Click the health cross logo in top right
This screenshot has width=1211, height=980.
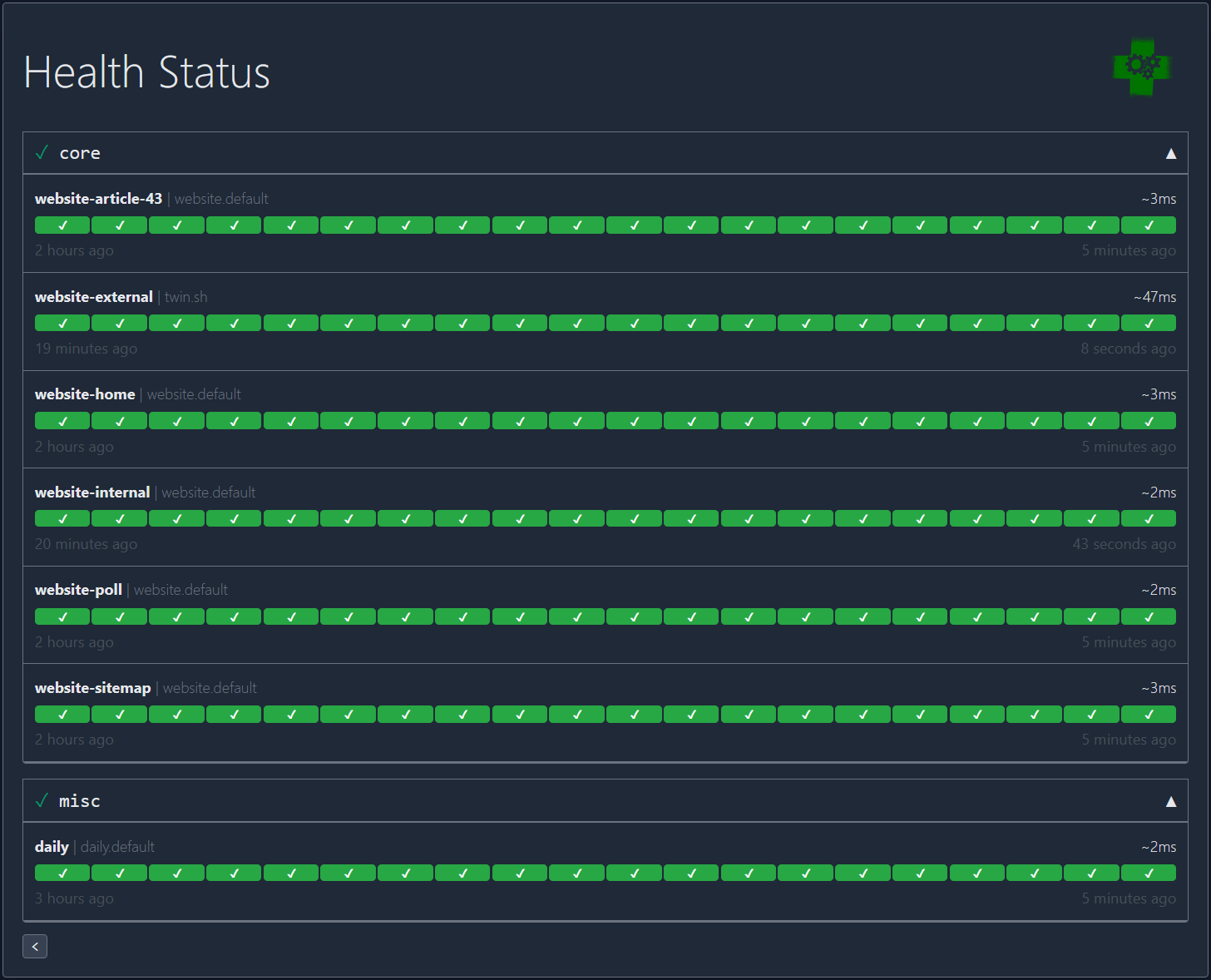(x=1141, y=68)
